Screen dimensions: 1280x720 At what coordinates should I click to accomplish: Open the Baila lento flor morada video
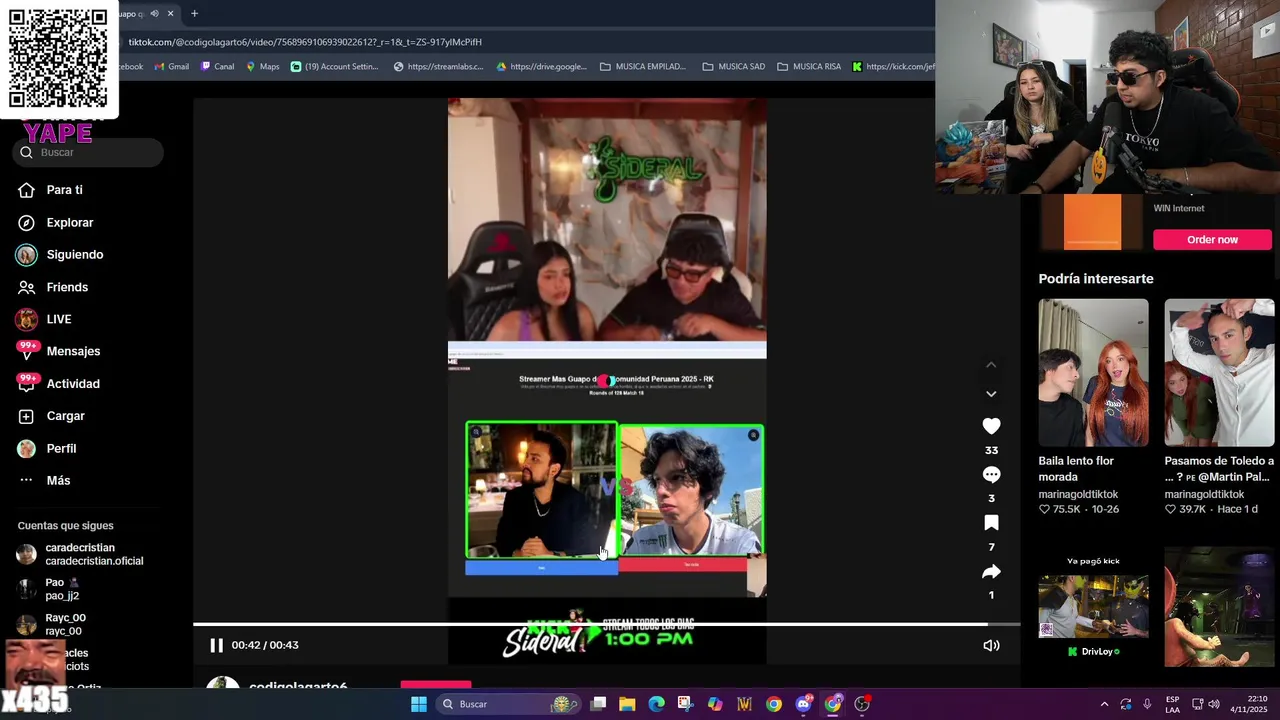click(x=1093, y=372)
